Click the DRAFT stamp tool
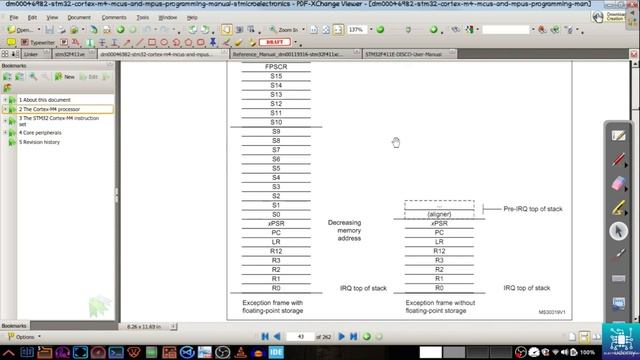640x360 pixels. click(275, 42)
